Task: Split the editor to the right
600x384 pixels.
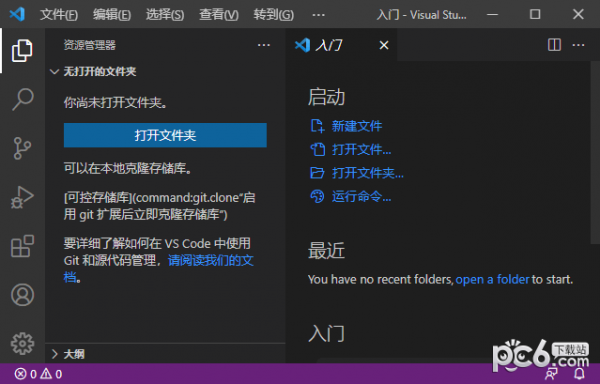Action: point(554,45)
